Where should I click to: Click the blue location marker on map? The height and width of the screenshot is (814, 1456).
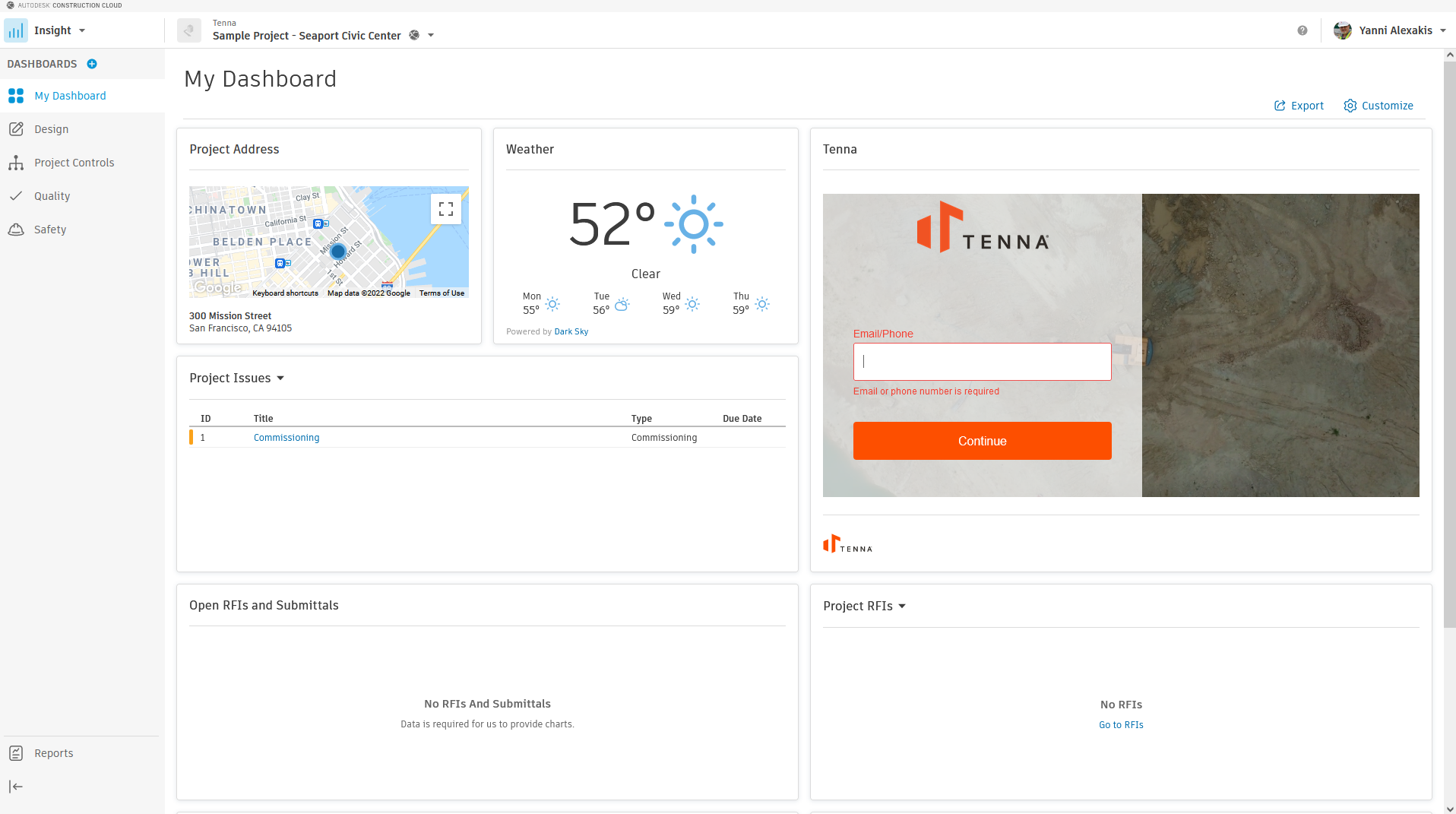(338, 251)
